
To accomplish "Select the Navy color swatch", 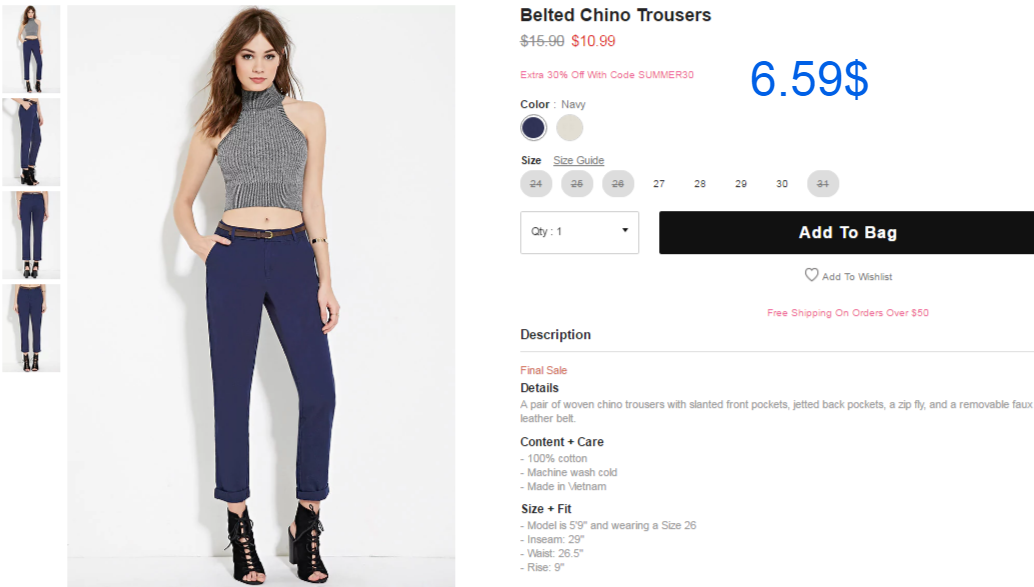I will point(533,127).
